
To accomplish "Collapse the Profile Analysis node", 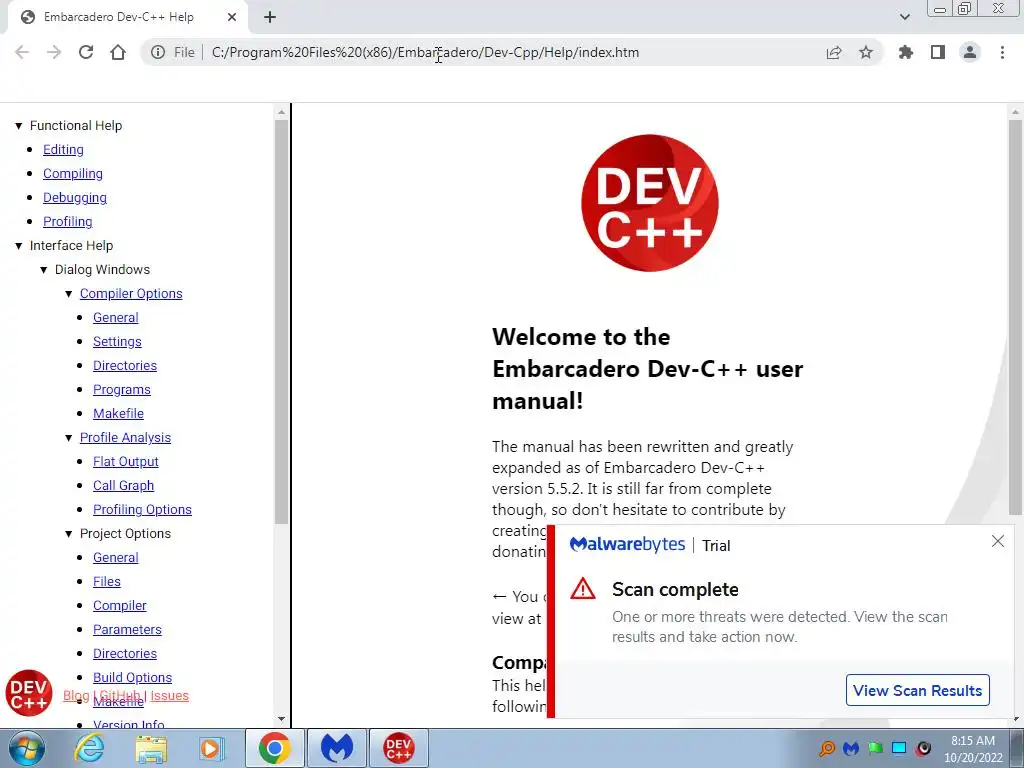I will pos(69,438).
